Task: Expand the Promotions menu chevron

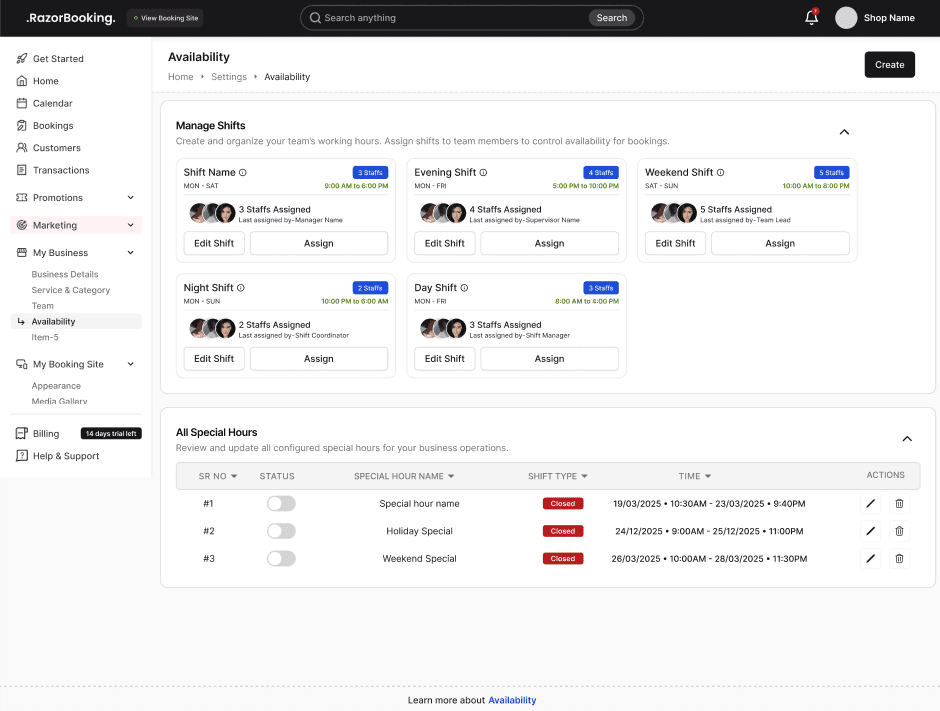Action: click(x=131, y=197)
